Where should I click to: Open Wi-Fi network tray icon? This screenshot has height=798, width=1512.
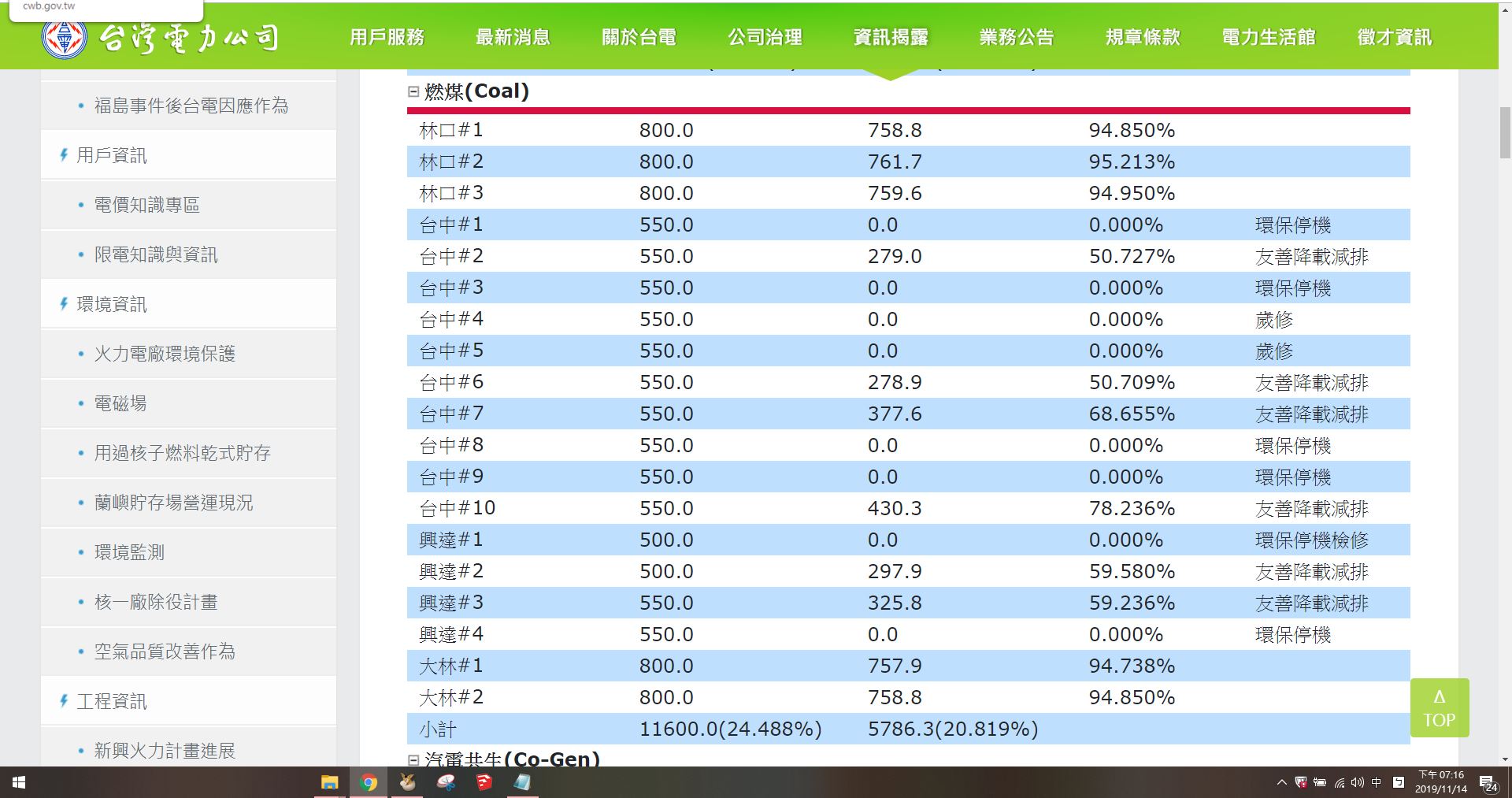coord(1340,782)
